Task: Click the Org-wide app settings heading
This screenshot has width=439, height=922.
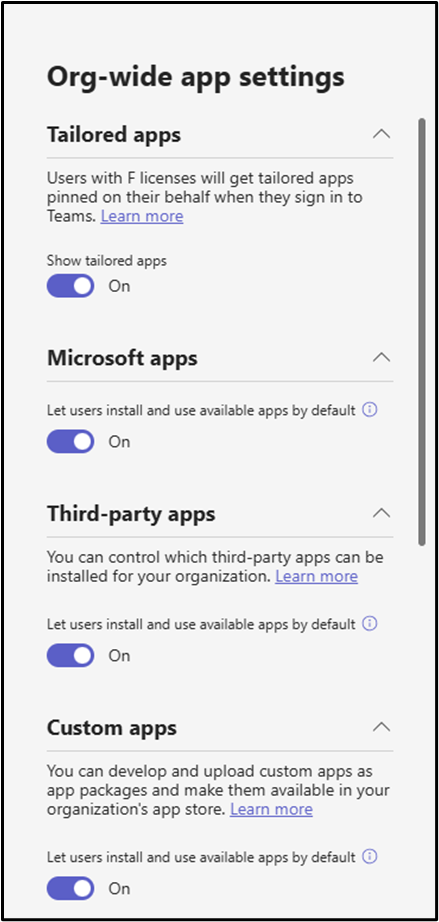Action: pos(196,77)
